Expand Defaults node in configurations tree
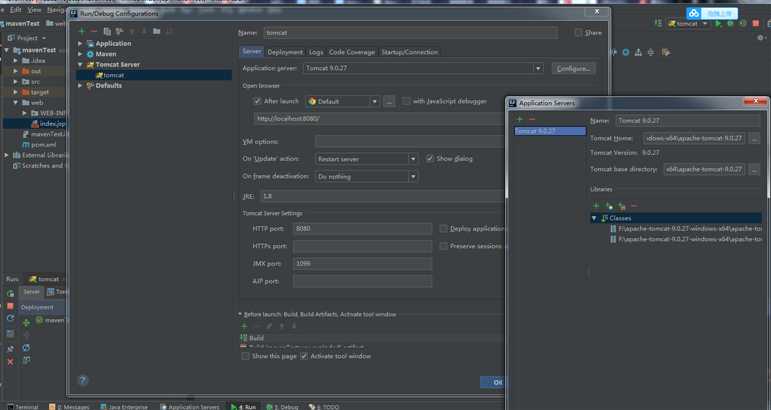Viewport: 771px width, 410px height. [80, 86]
